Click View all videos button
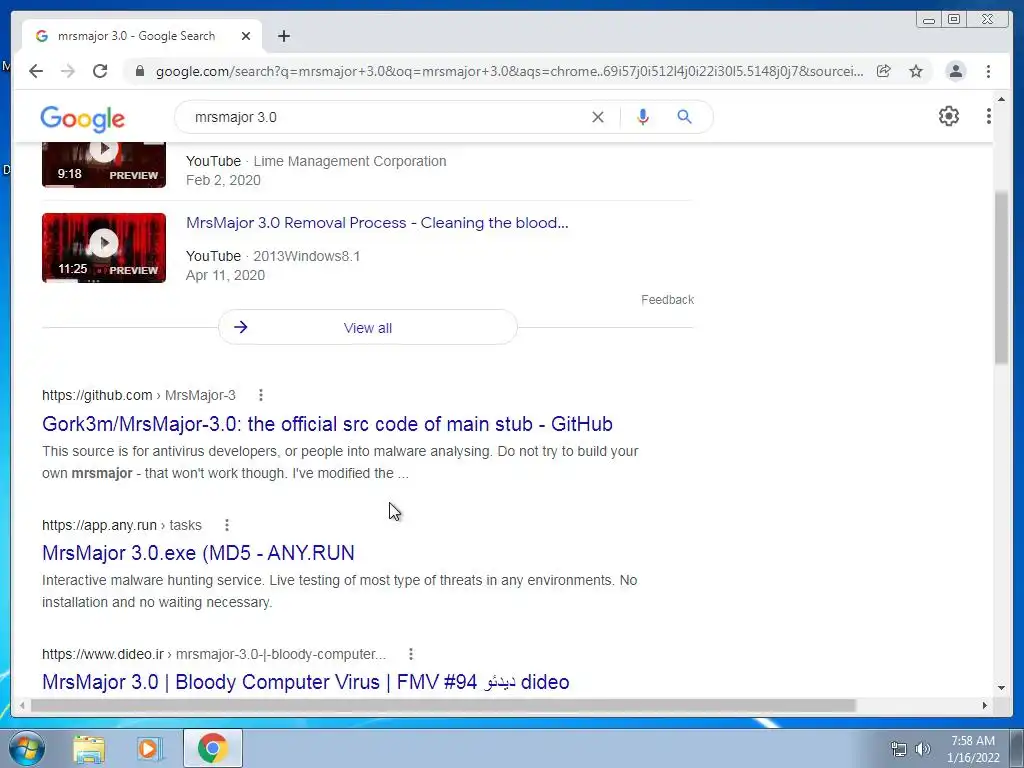This screenshot has height=768, width=1024. click(x=368, y=327)
